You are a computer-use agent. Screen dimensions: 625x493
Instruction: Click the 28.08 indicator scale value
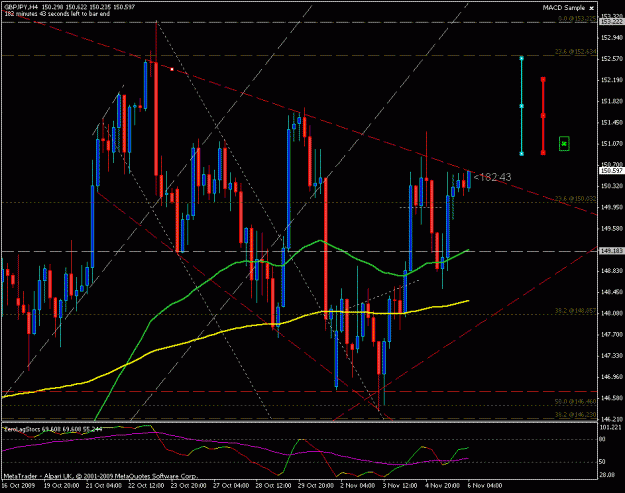607,475
